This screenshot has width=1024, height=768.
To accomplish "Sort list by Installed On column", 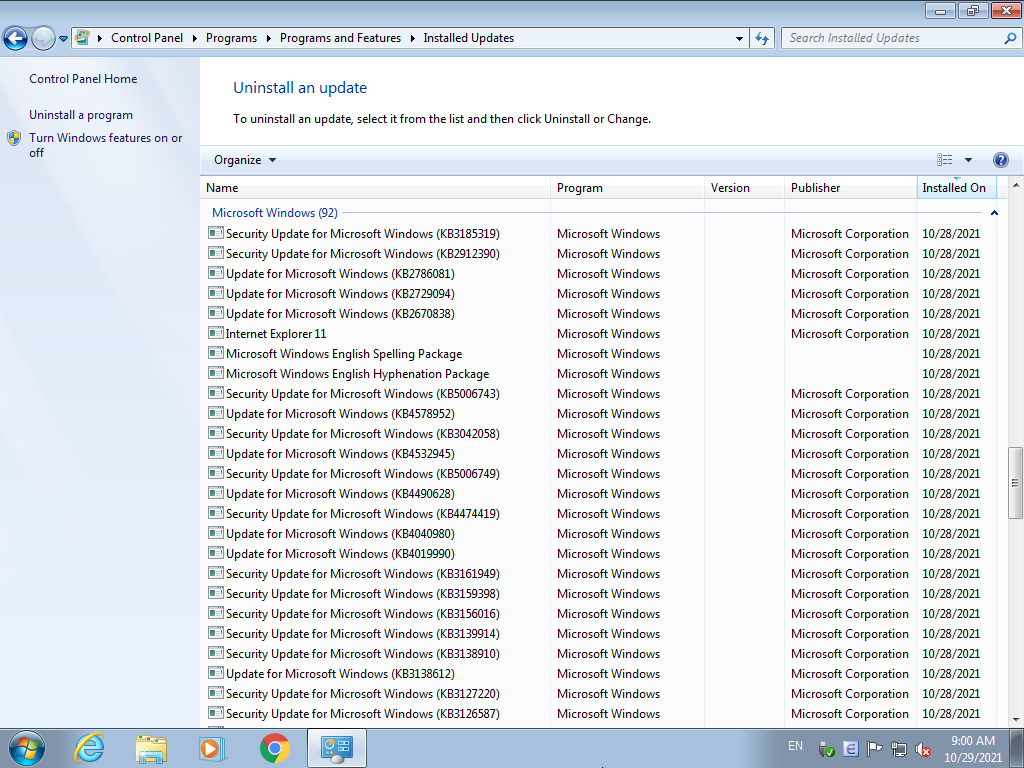I will click(x=954, y=188).
